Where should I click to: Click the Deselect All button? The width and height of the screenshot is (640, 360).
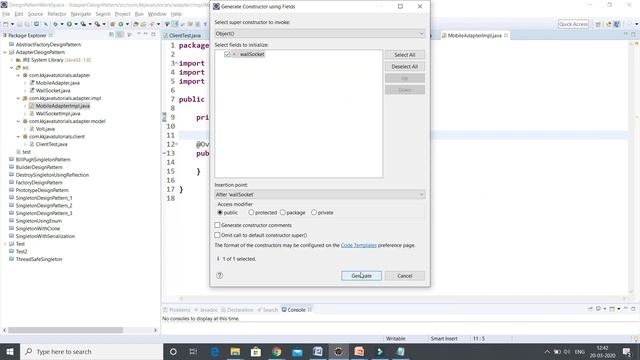(405, 67)
